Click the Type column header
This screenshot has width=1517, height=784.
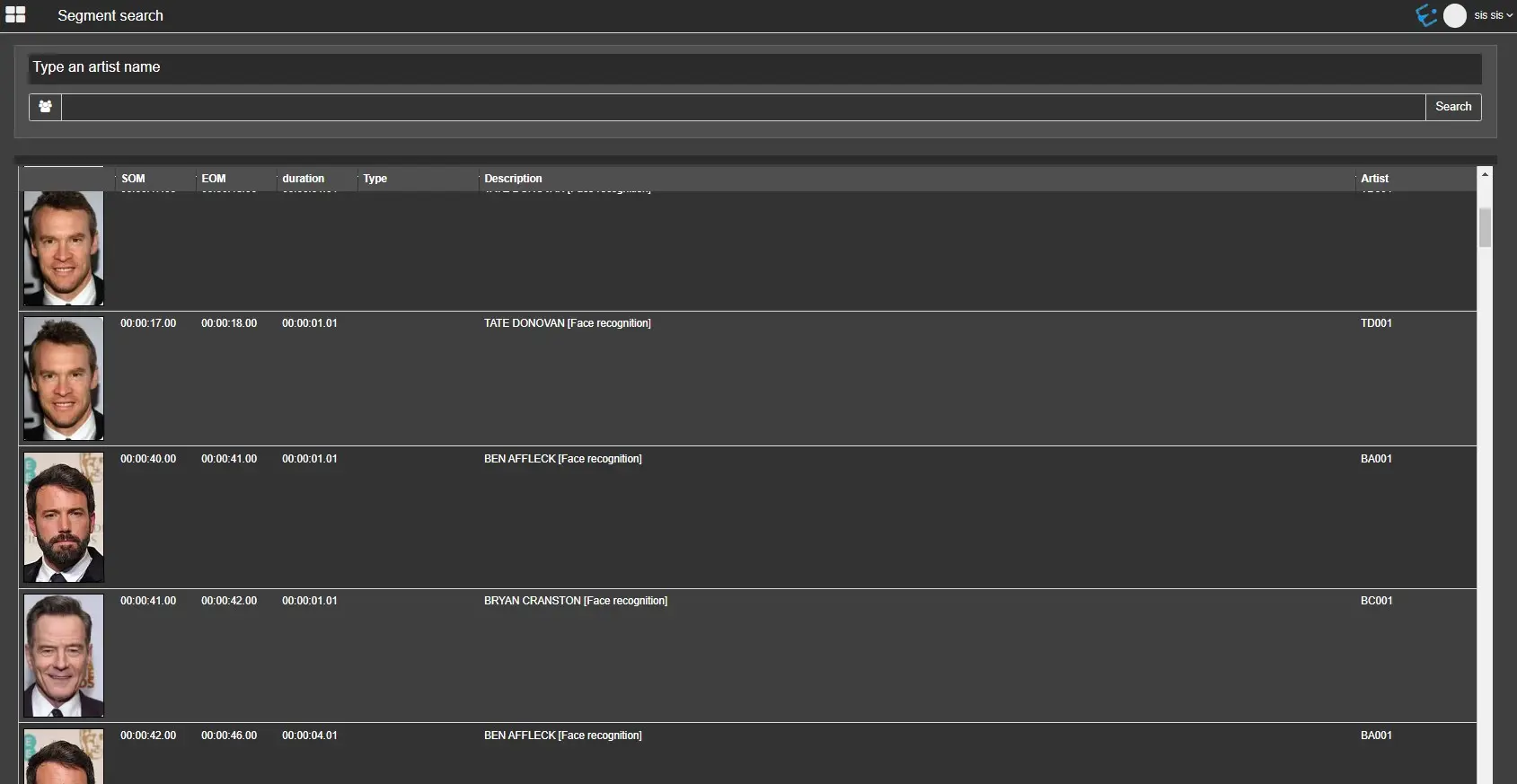coord(375,179)
